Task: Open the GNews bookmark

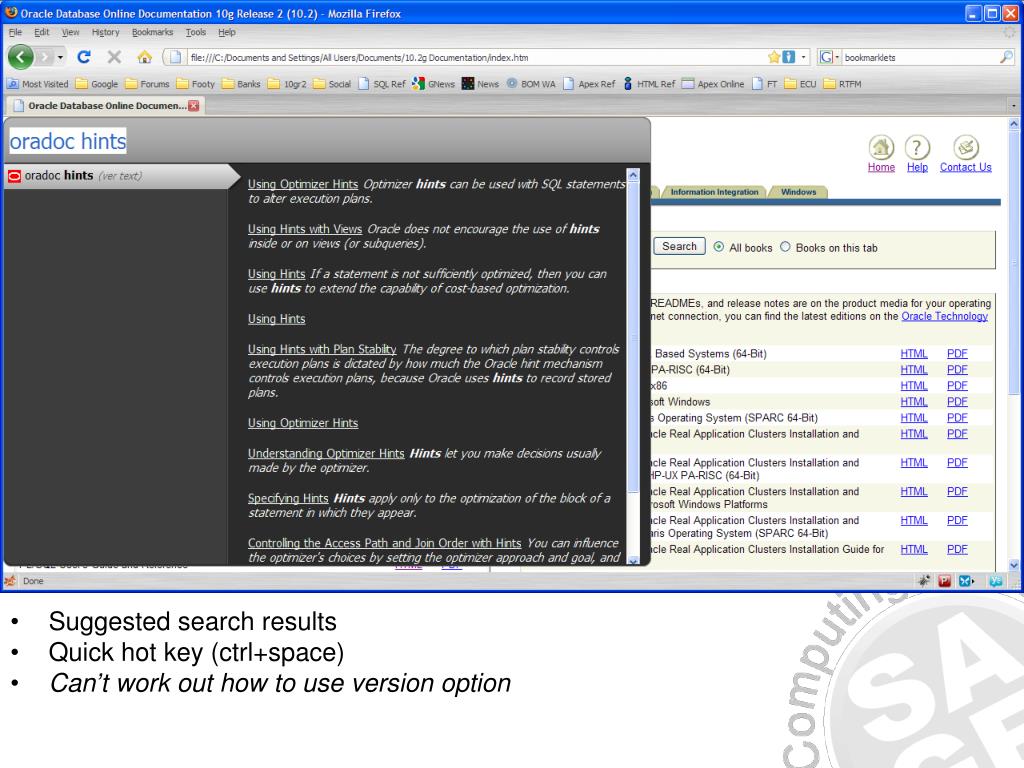Action: (434, 84)
